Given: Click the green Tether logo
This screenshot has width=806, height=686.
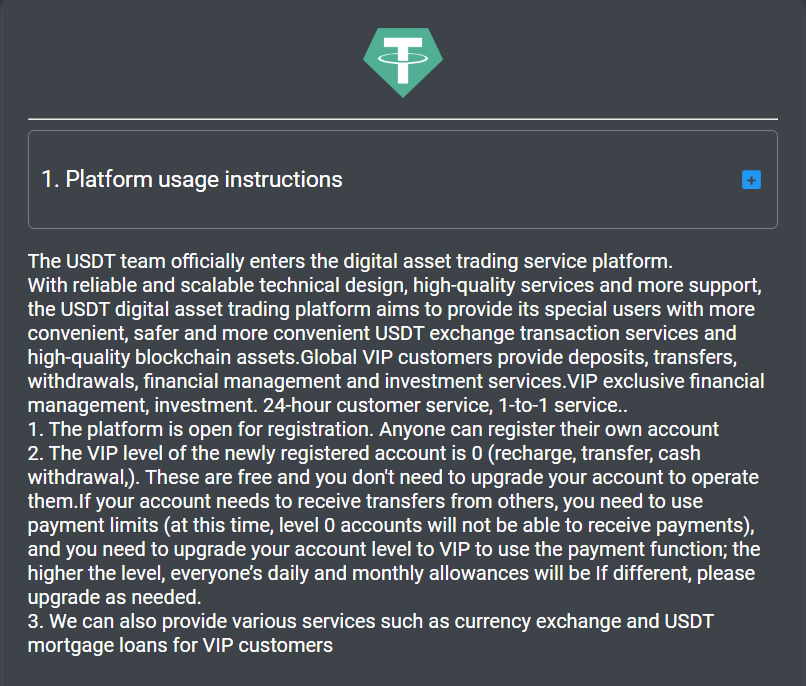Looking at the screenshot, I should [x=403, y=62].
